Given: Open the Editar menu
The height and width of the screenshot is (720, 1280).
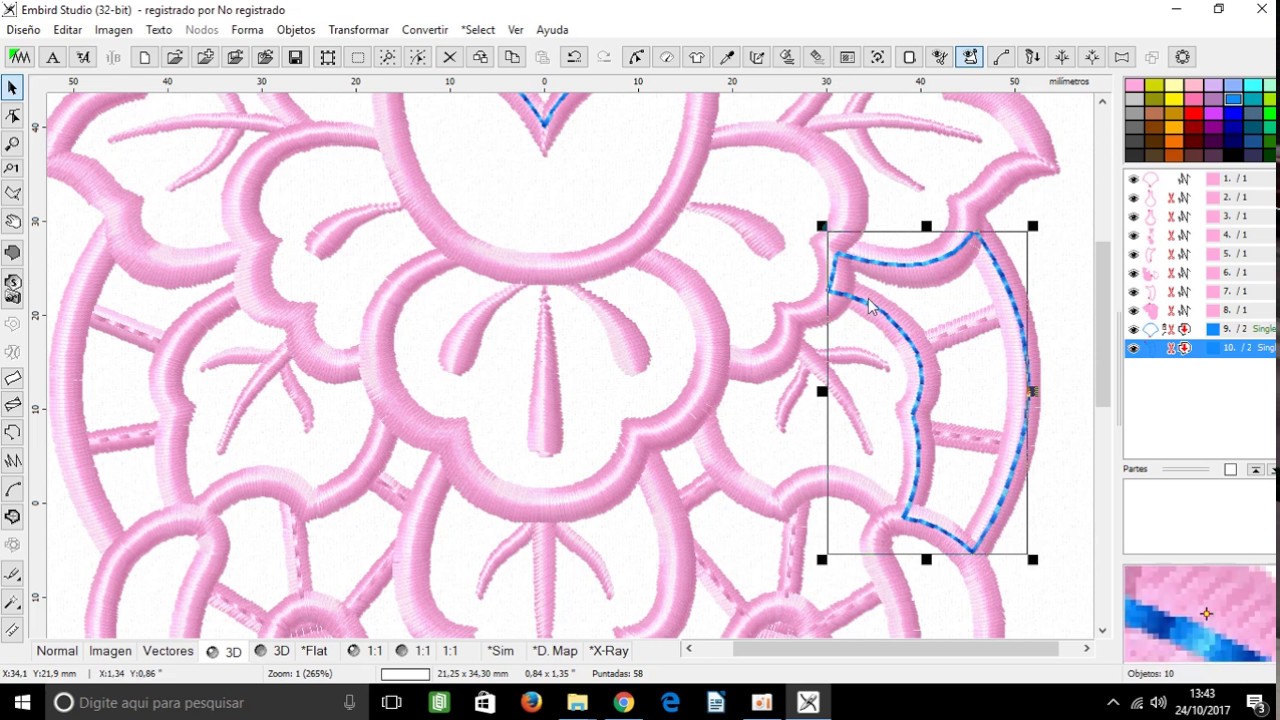Looking at the screenshot, I should pos(68,30).
